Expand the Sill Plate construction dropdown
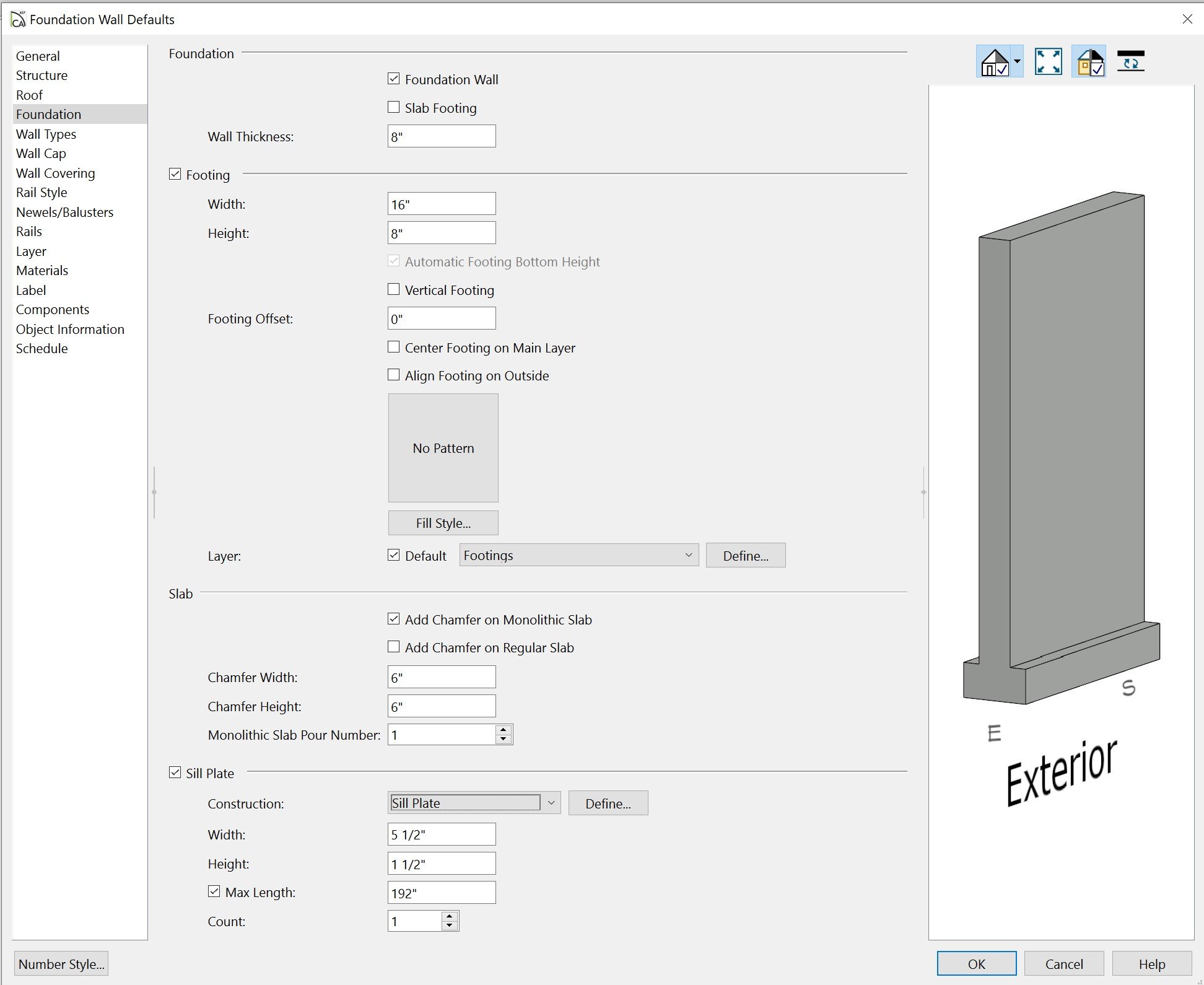The image size is (1204, 985). coord(551,803)
